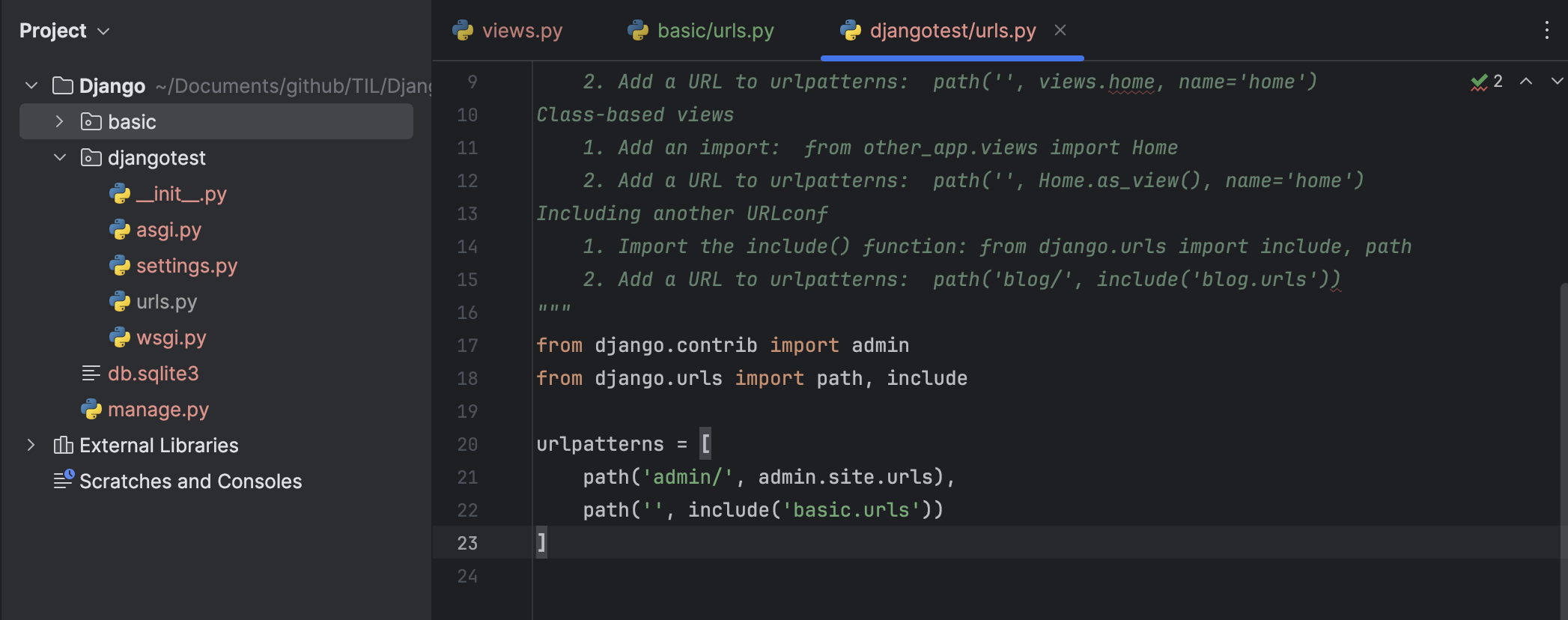The image size is (1568, 620).
Task: Open asgi.py in the project tree
Action: click(x=168, y=230)
